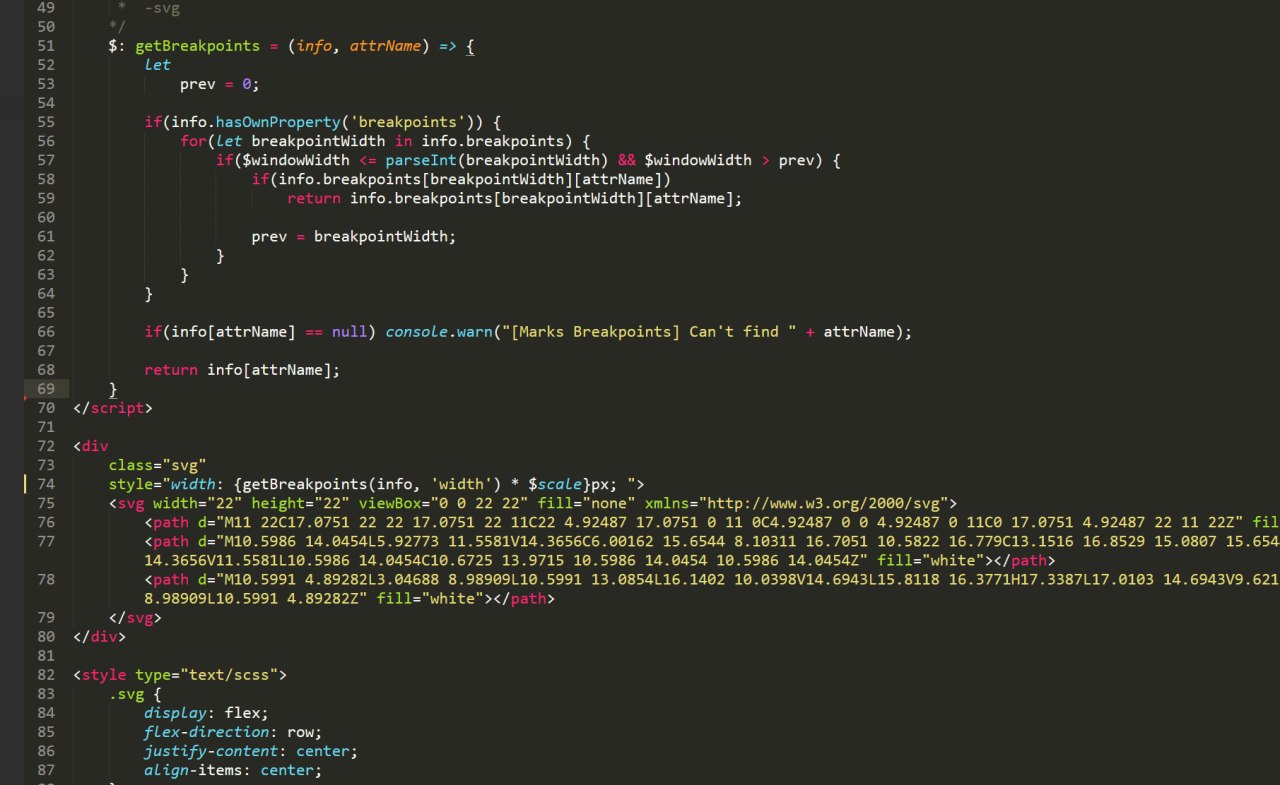Click the '.svg {' selector on line 83
This screenshot has height=785, width=1280.
pos(135,694)
